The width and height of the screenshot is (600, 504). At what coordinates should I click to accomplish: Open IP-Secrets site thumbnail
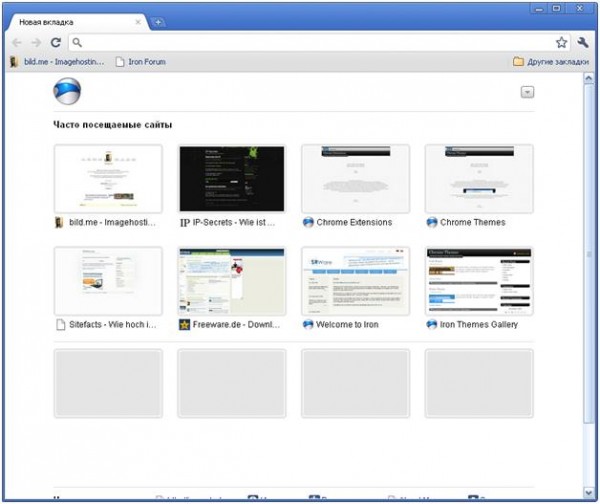point(232,179)
